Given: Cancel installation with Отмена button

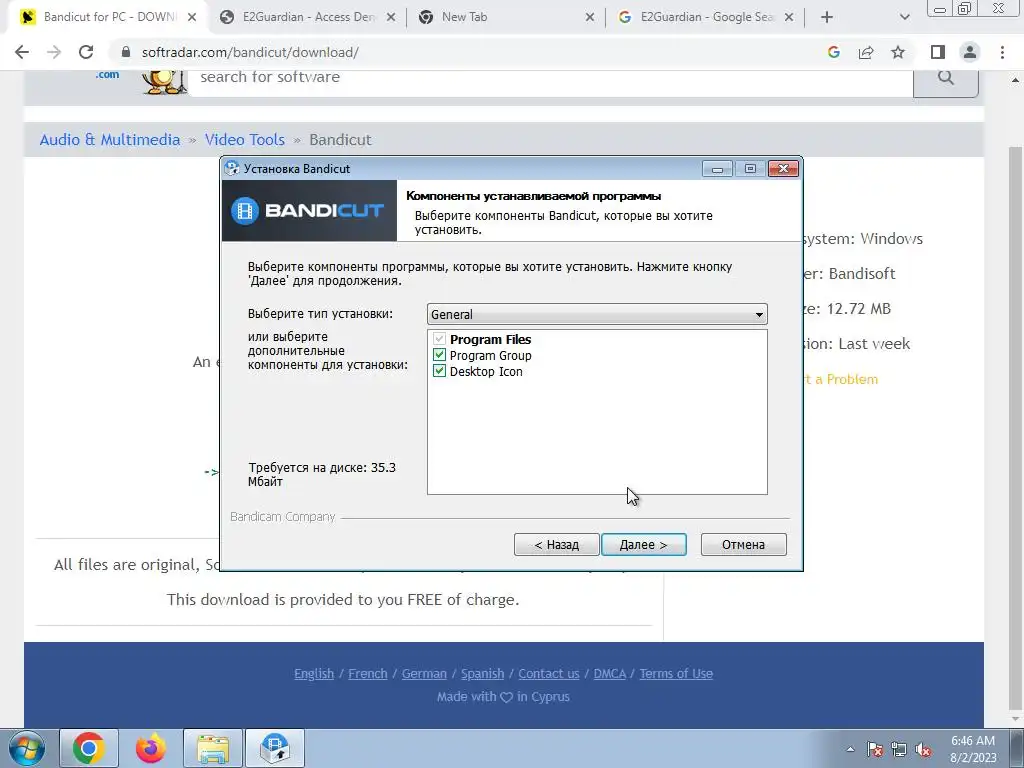Looking at the screenshot, I should point(743,545).
